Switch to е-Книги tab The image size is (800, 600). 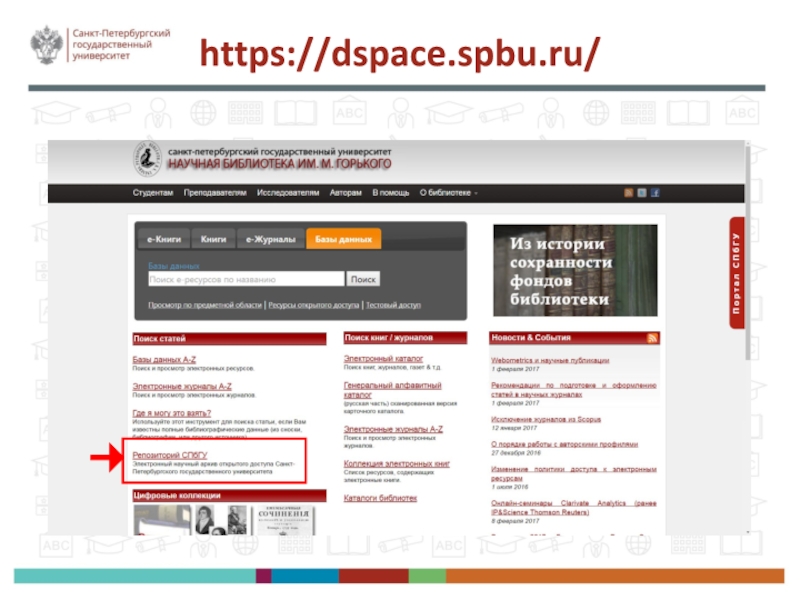[x=164, y=239]
